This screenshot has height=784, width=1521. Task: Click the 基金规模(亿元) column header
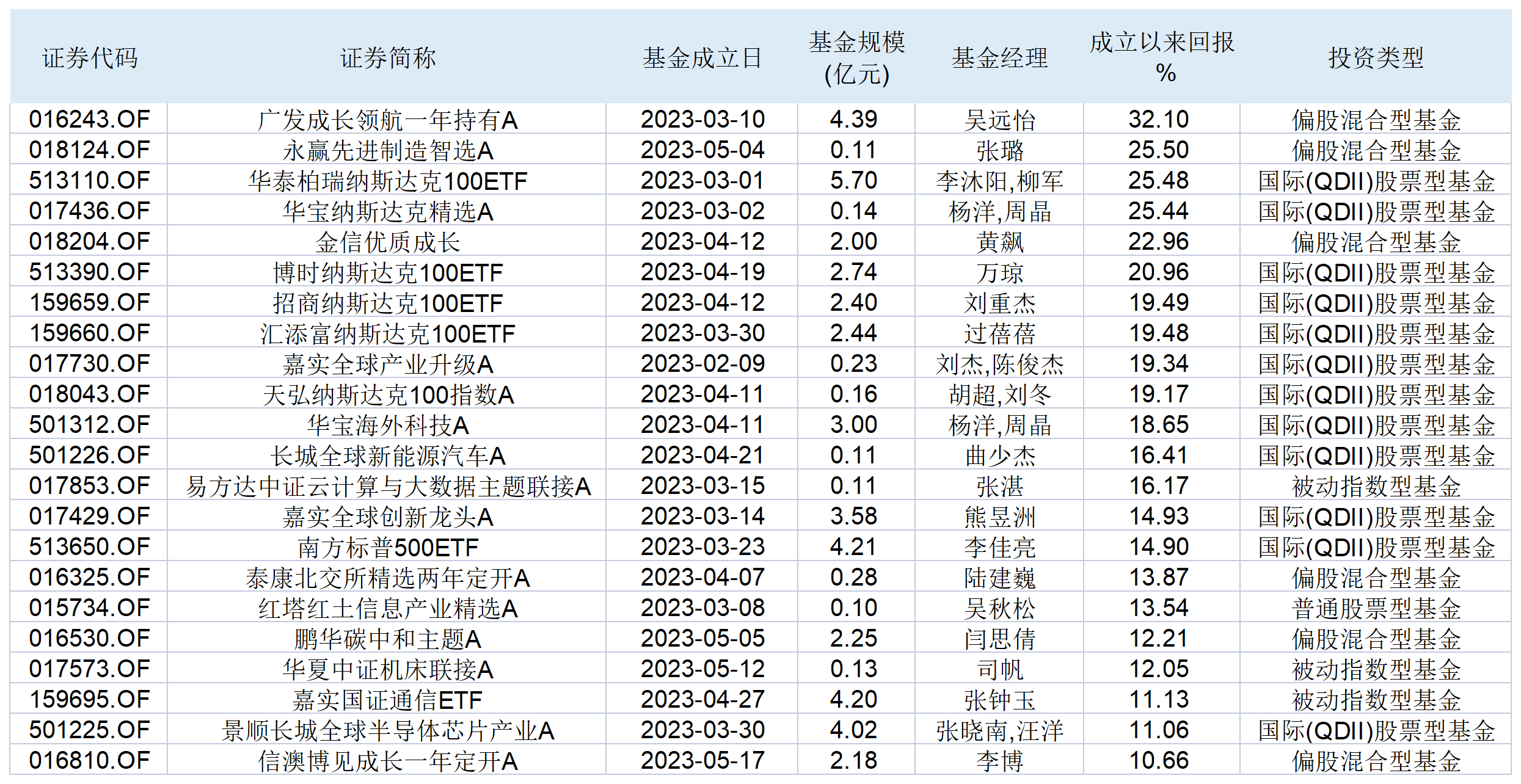tap(856, 58)
